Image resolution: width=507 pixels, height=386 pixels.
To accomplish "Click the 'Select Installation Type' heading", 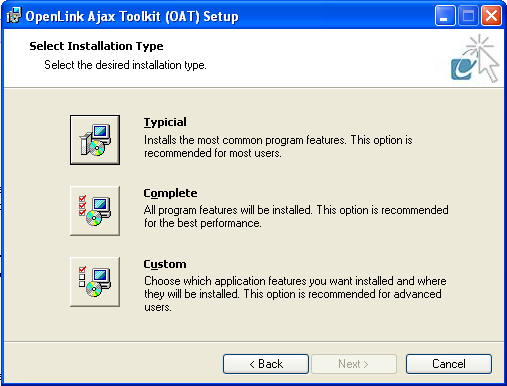I will pos(96,46).
